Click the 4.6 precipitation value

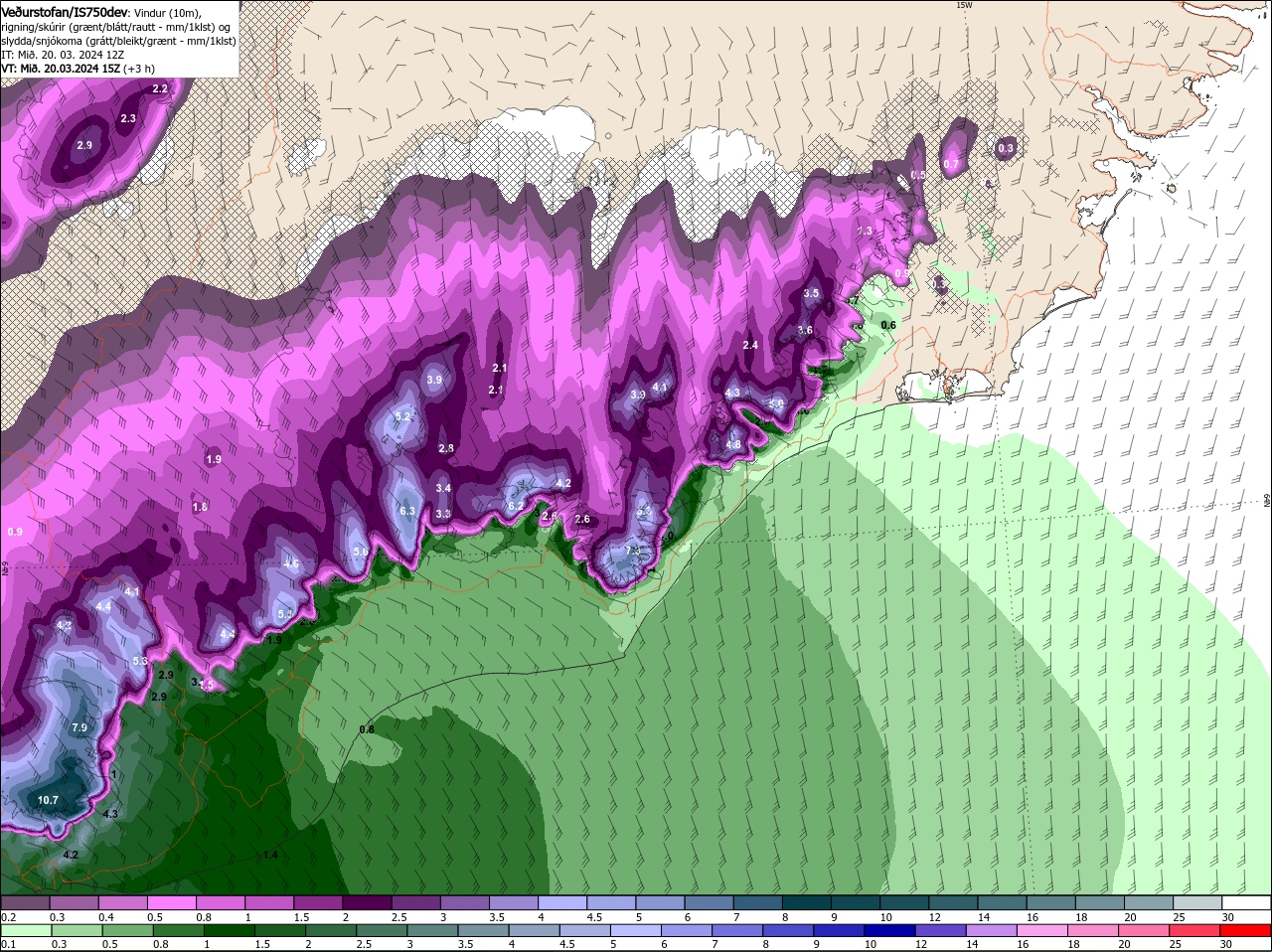click(x=291, y=563)
